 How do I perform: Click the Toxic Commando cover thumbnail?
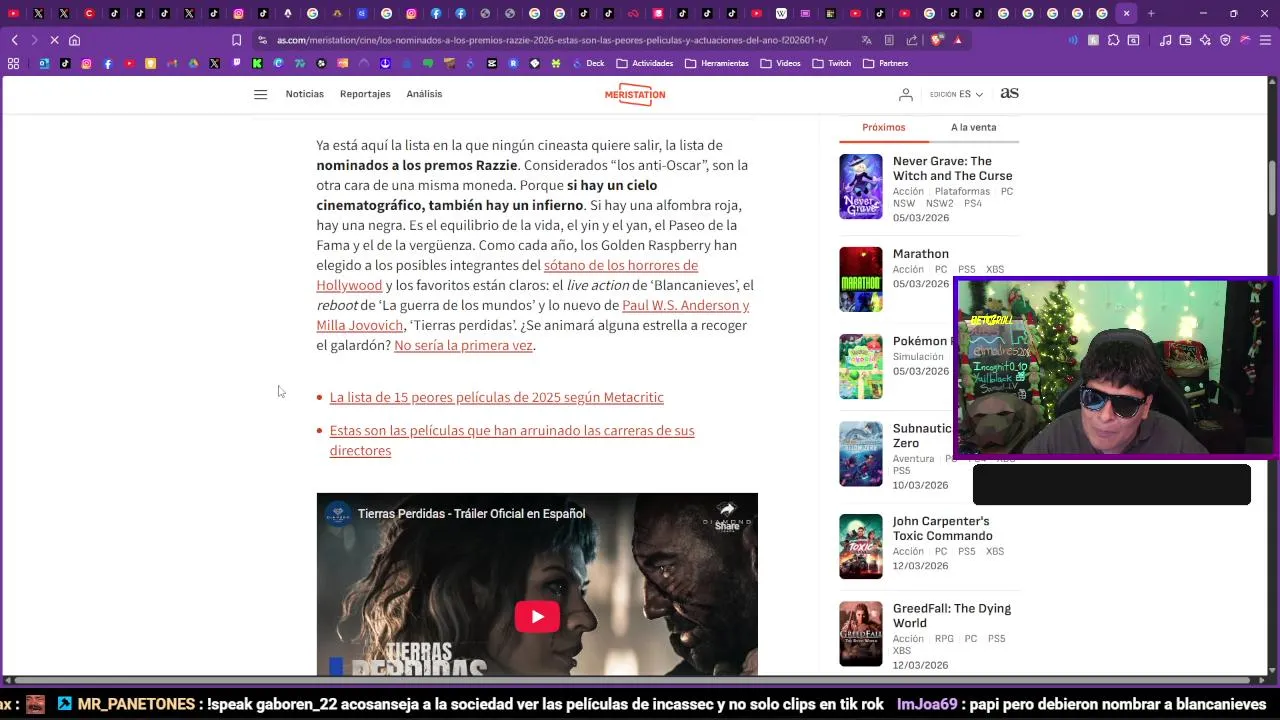coord(861,546)
